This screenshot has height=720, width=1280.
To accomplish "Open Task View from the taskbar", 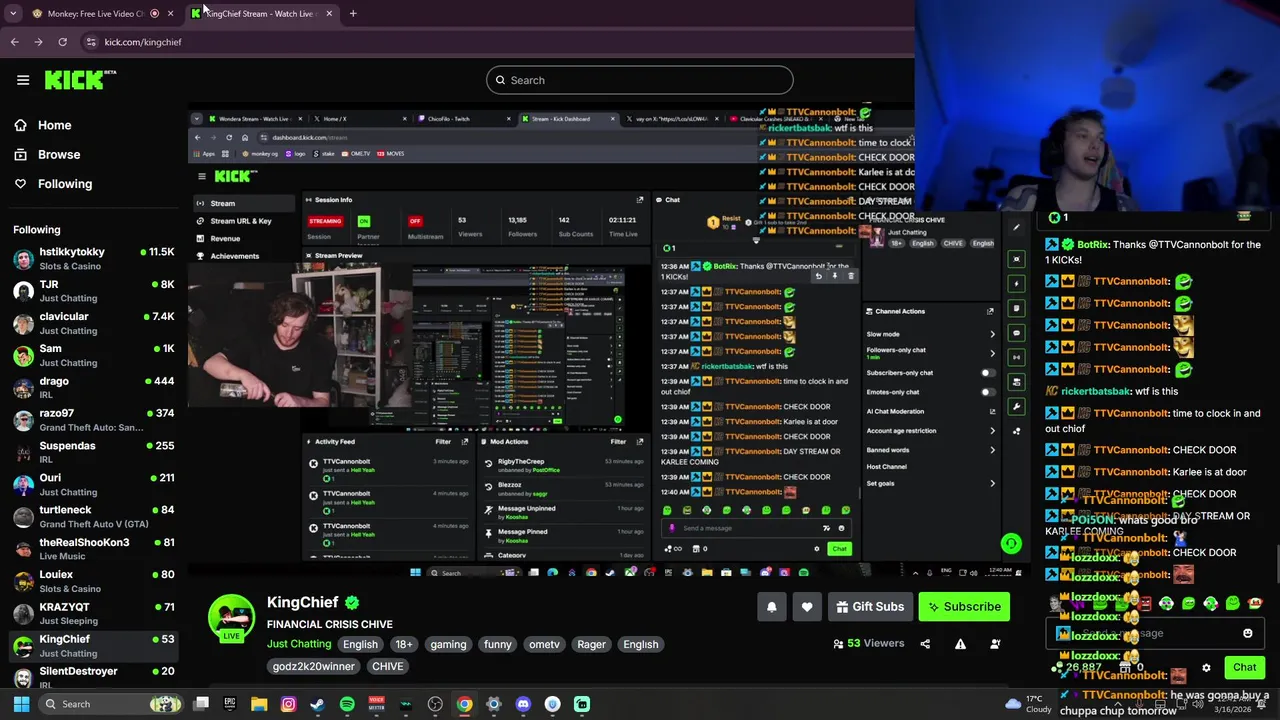I will [201, 704].
